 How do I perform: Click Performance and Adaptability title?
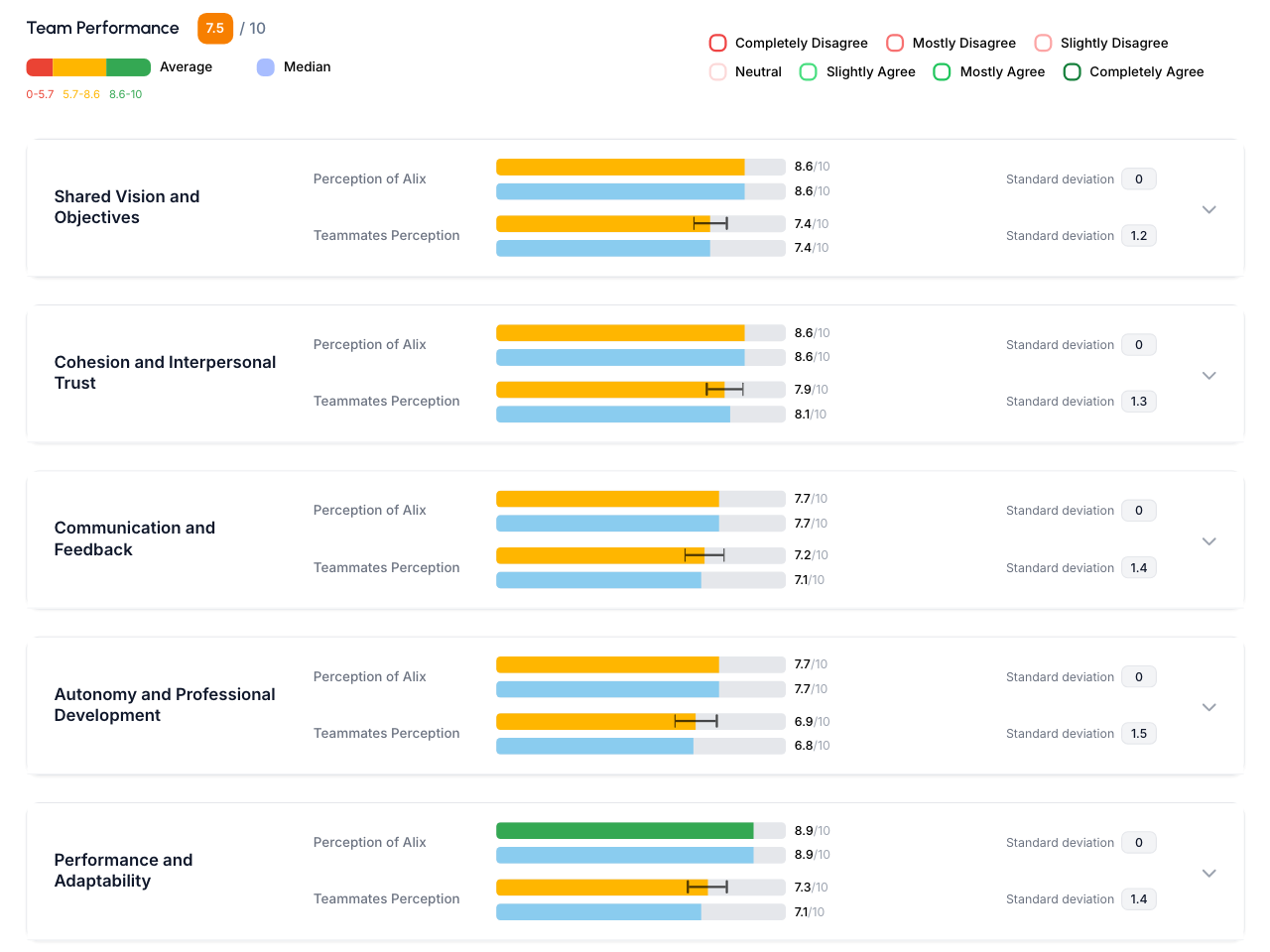tap(124, 871)
